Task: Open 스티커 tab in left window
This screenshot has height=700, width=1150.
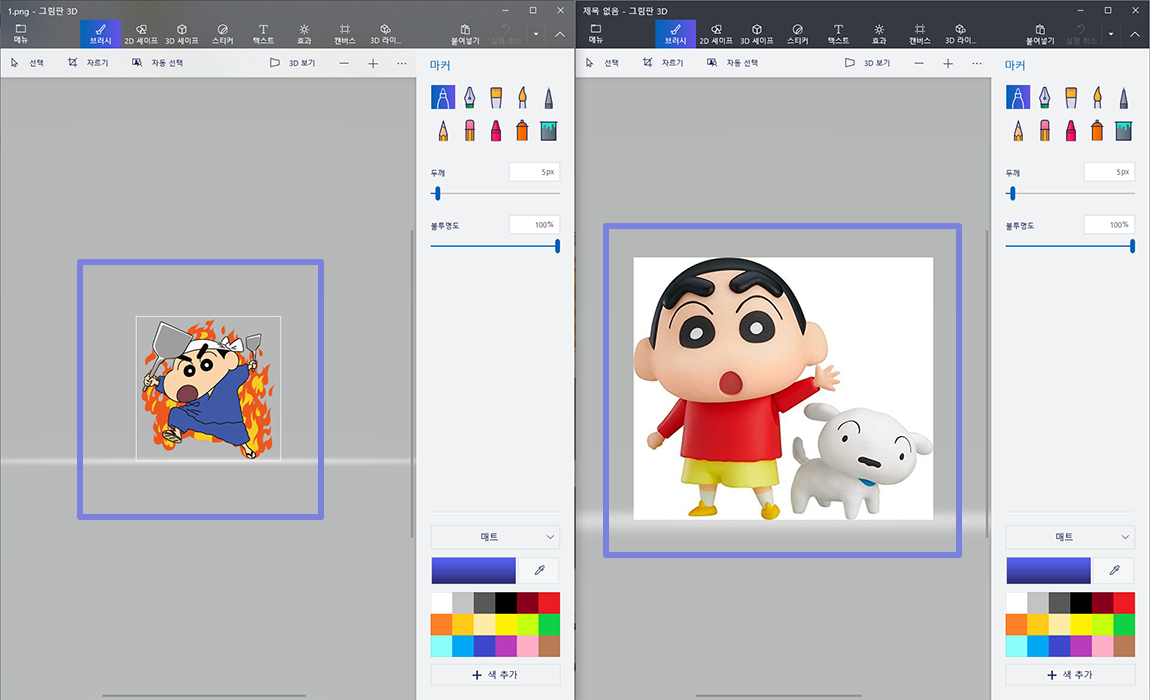Action: pyautogui.click(x=222, y=34)
